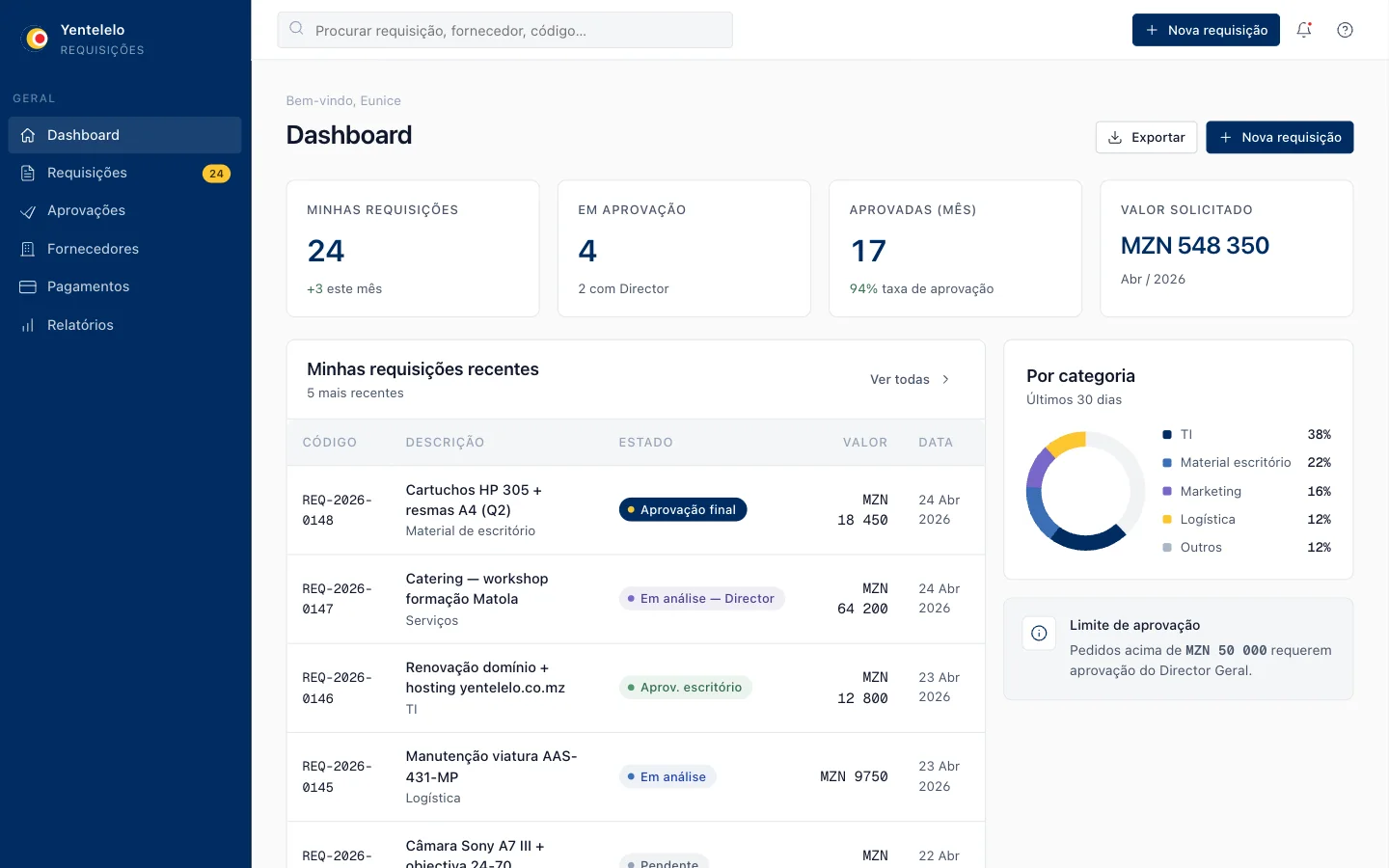Sort by the ESTADO column header
1389x868 pixels.
tap(646, 442)
